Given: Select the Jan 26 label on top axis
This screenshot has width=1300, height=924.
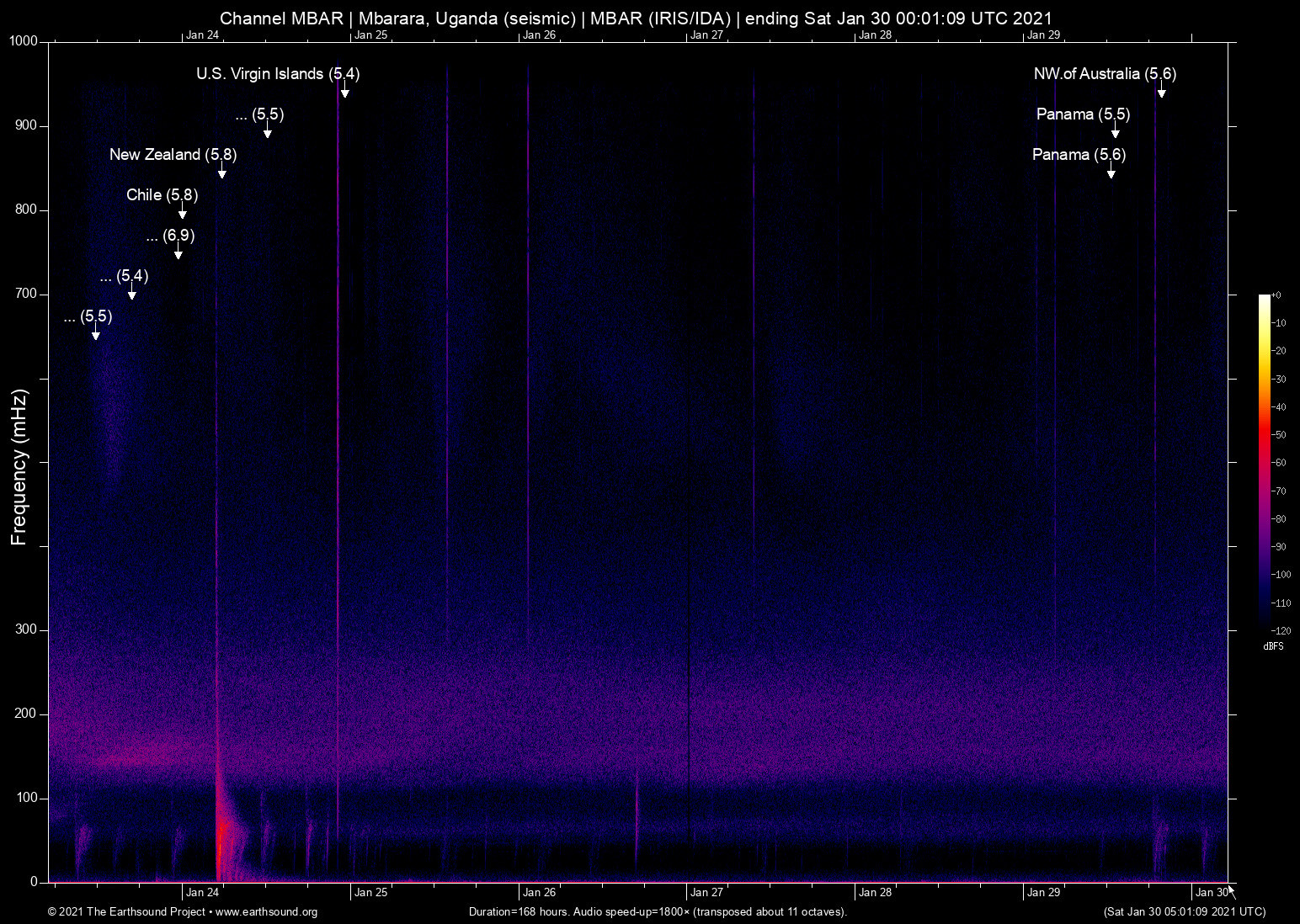Looking at the screenshot, I should [x=539, y=35].
